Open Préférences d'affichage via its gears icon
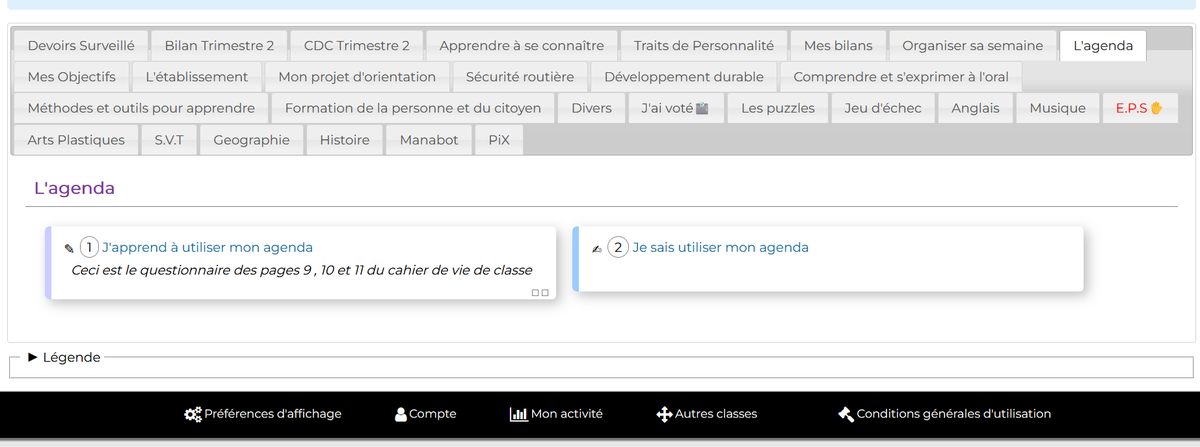This screenshot has height=447, width=1200. [193, 414]
